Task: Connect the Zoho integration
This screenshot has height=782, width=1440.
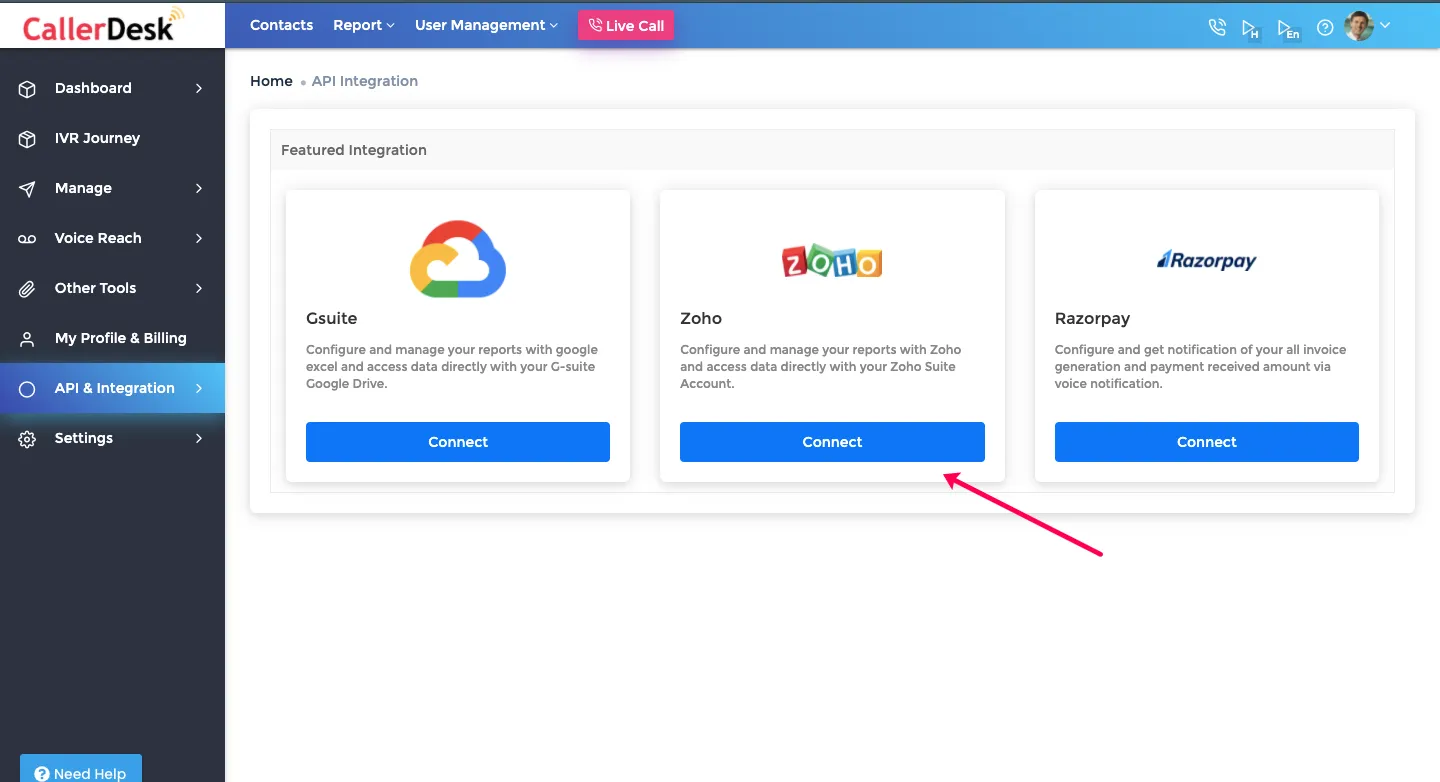Action: [x=832, y=442]
